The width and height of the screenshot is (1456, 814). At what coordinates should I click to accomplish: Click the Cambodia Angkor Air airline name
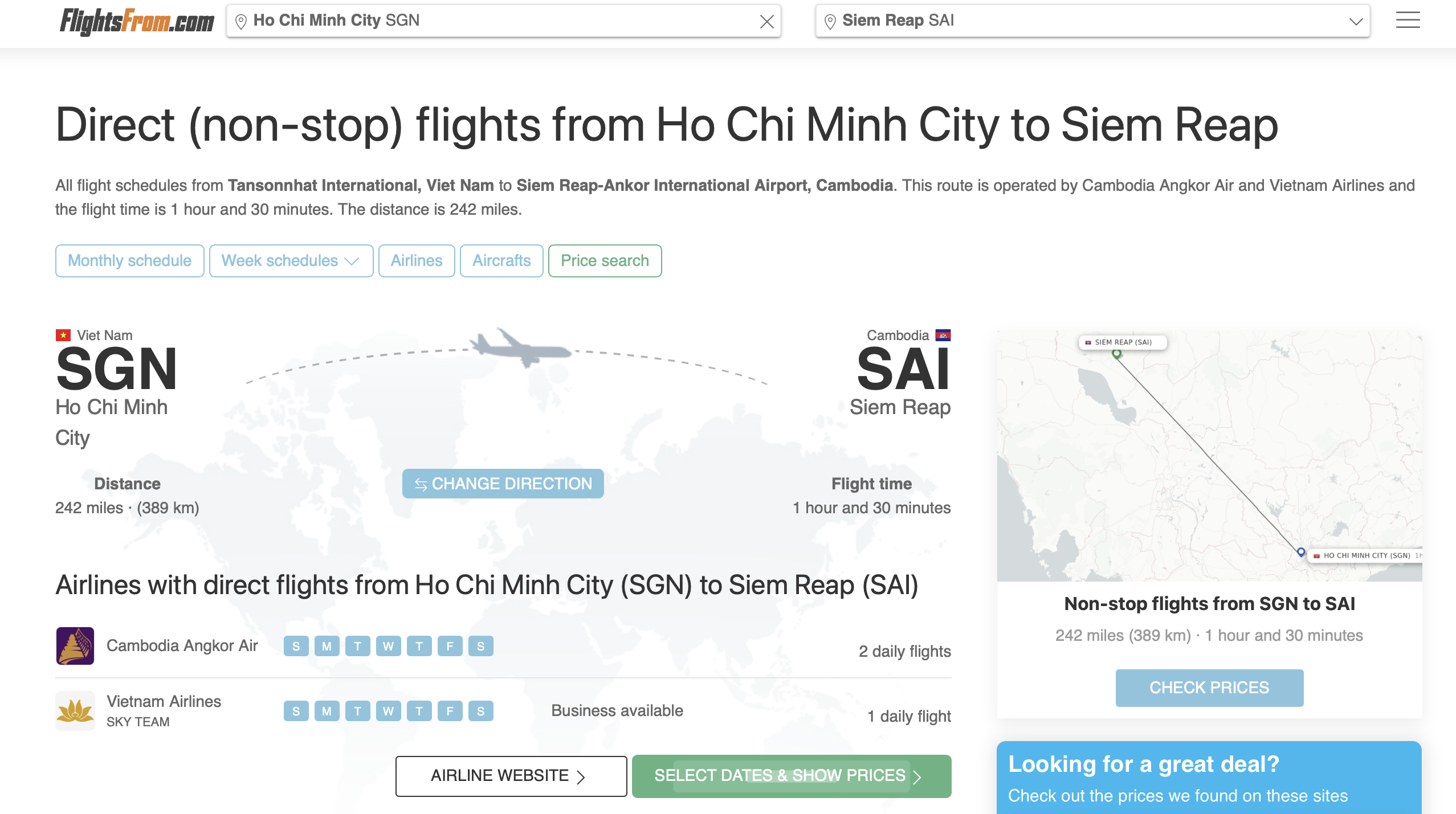[x=182, y=646]
